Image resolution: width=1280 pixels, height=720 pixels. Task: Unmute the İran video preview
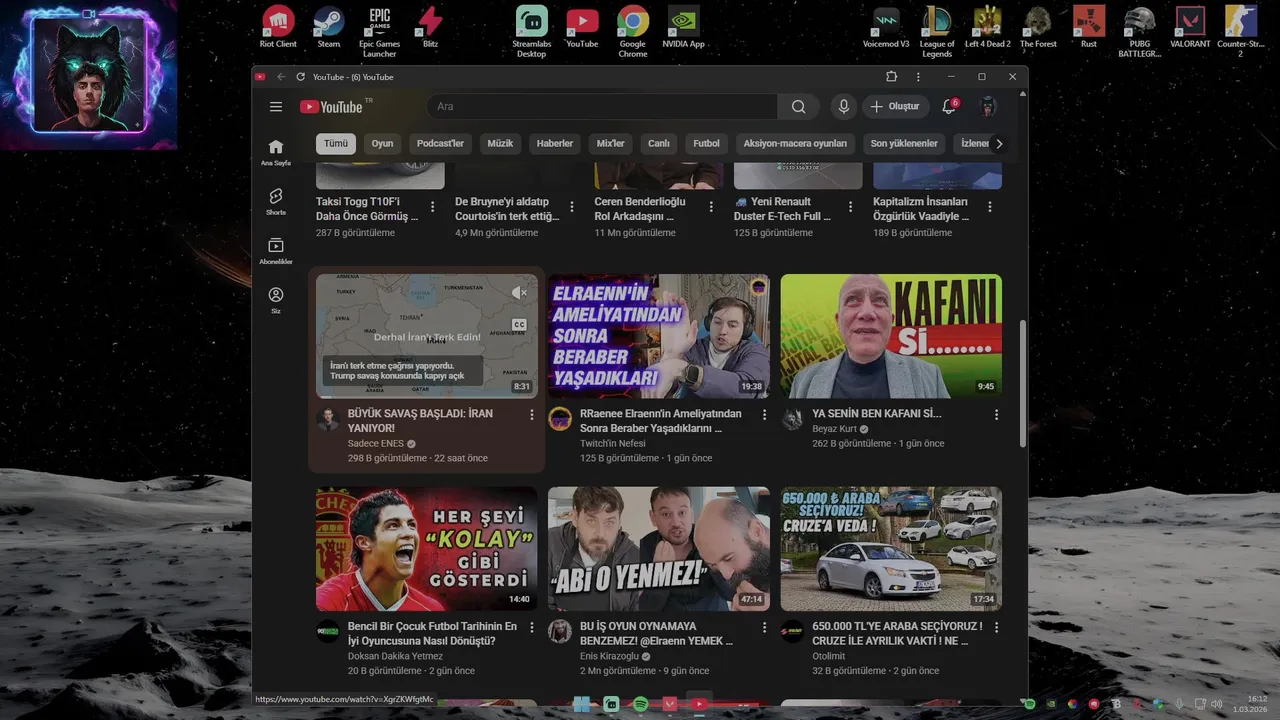(x=519, y=293)
